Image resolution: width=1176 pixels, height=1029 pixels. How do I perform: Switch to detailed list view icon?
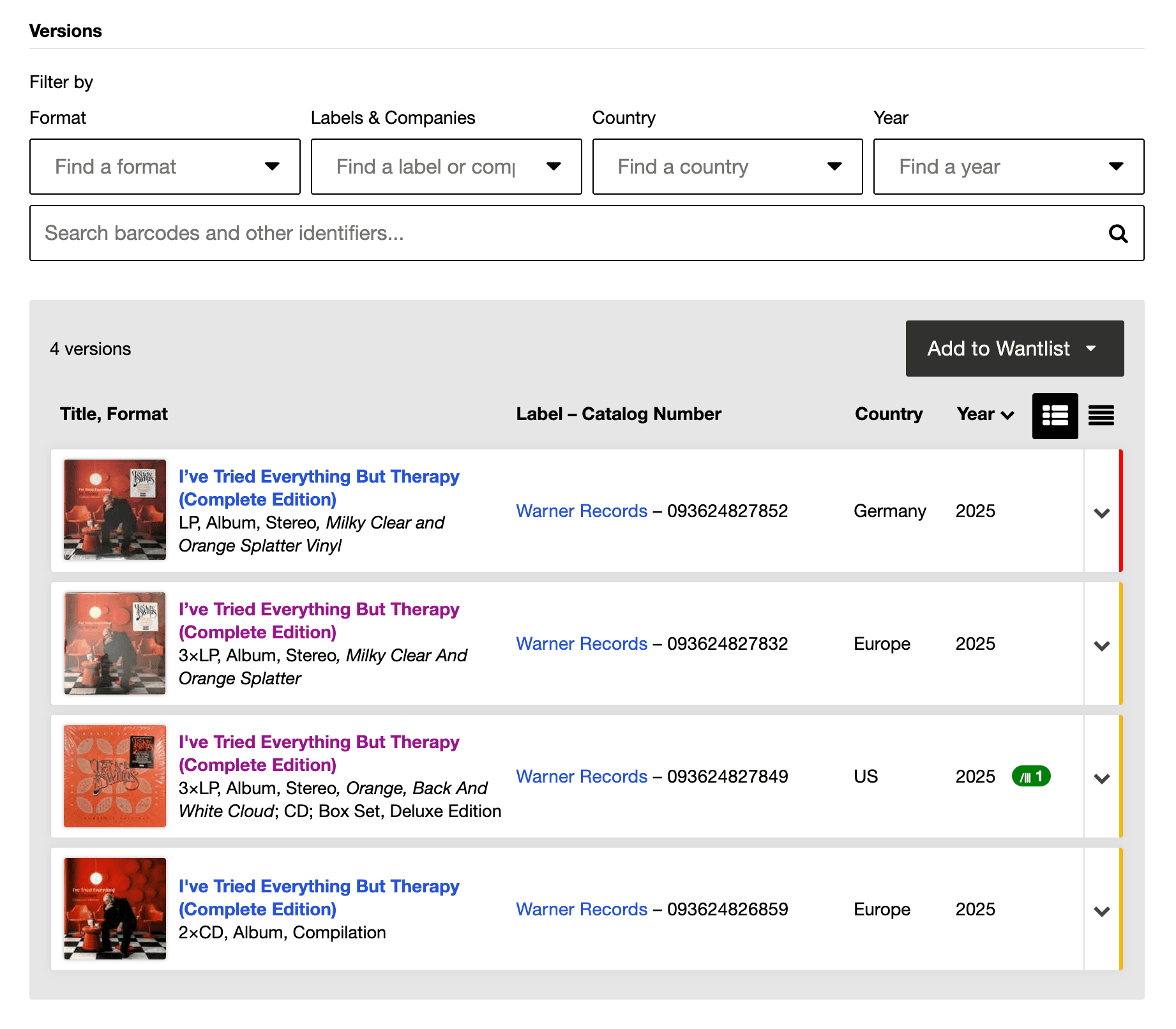click(x=1055, y=416)
